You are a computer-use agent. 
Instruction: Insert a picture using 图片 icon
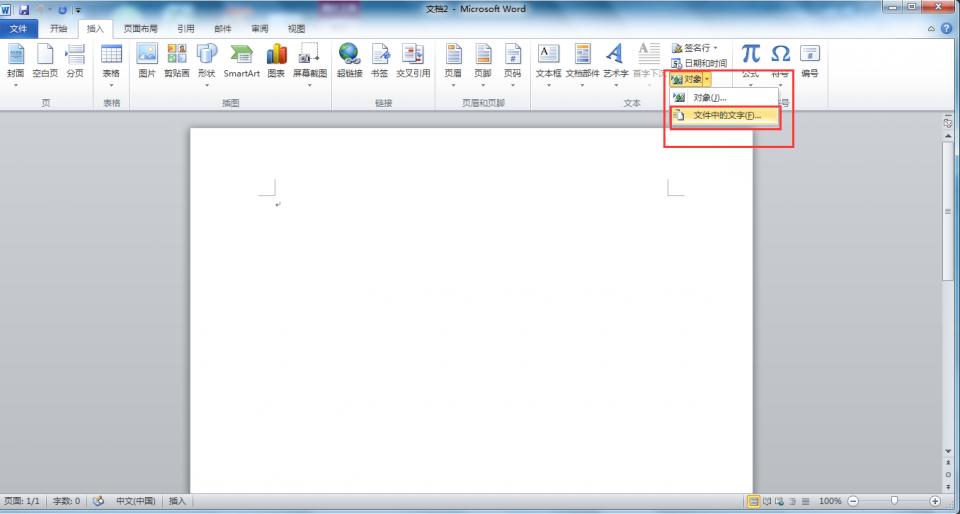click(x=147, y=60)
